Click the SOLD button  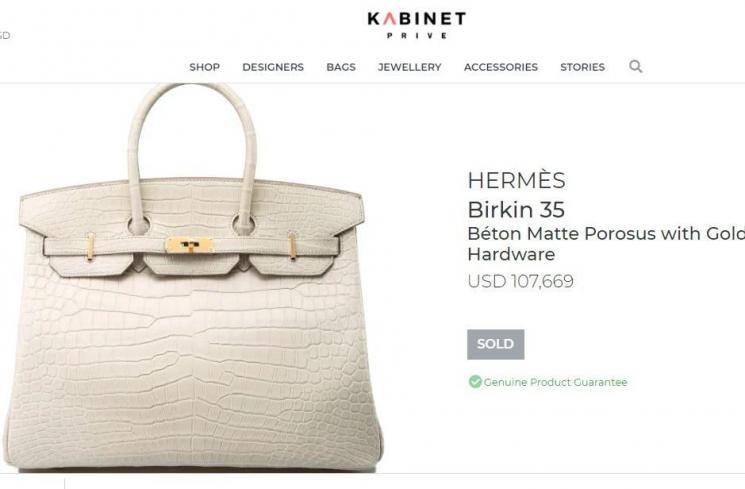(496, 344)
